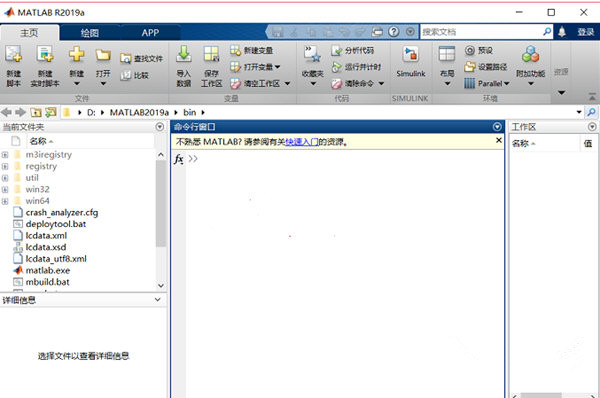Open 预设 (Preferences)

click(x=479, y=51)
